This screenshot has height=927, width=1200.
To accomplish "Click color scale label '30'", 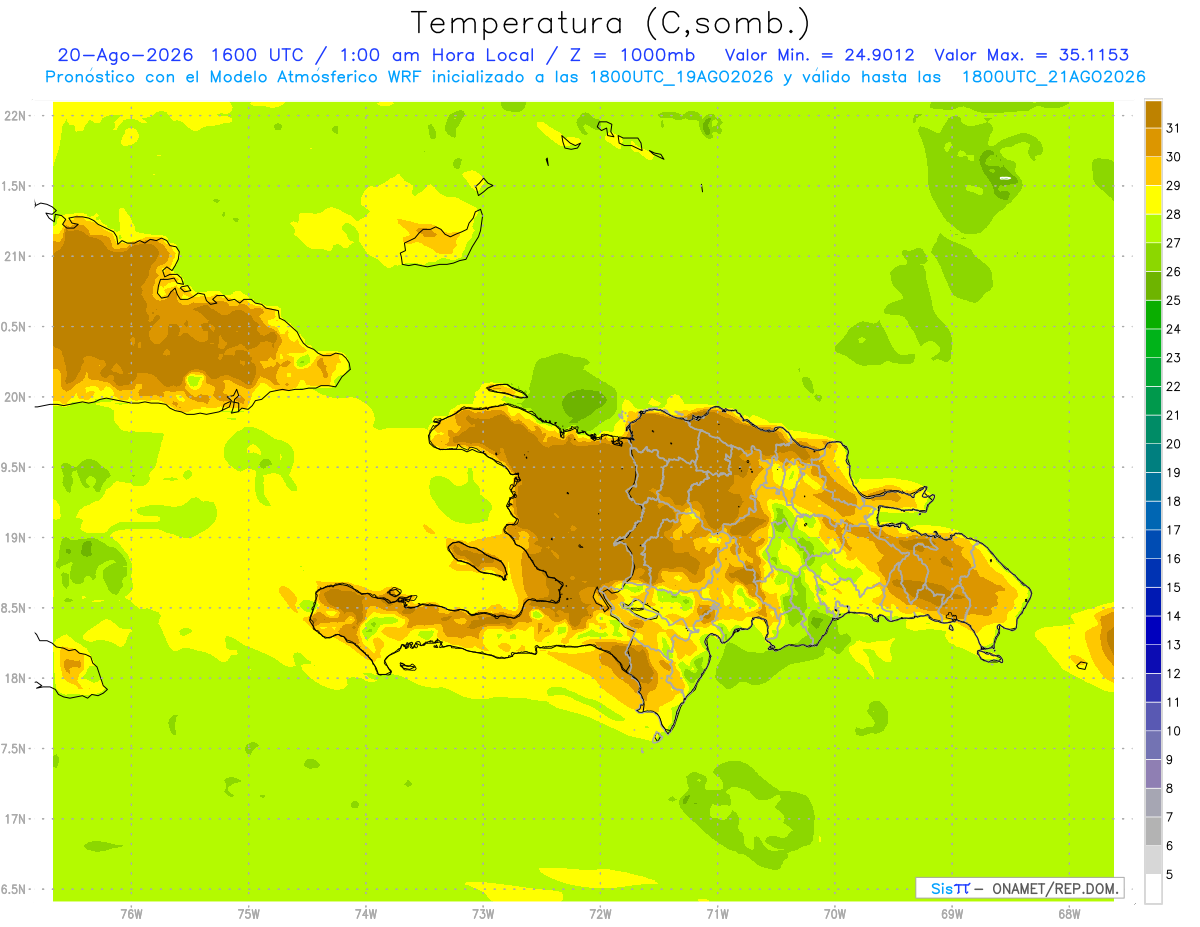I will pos(1174,157).
